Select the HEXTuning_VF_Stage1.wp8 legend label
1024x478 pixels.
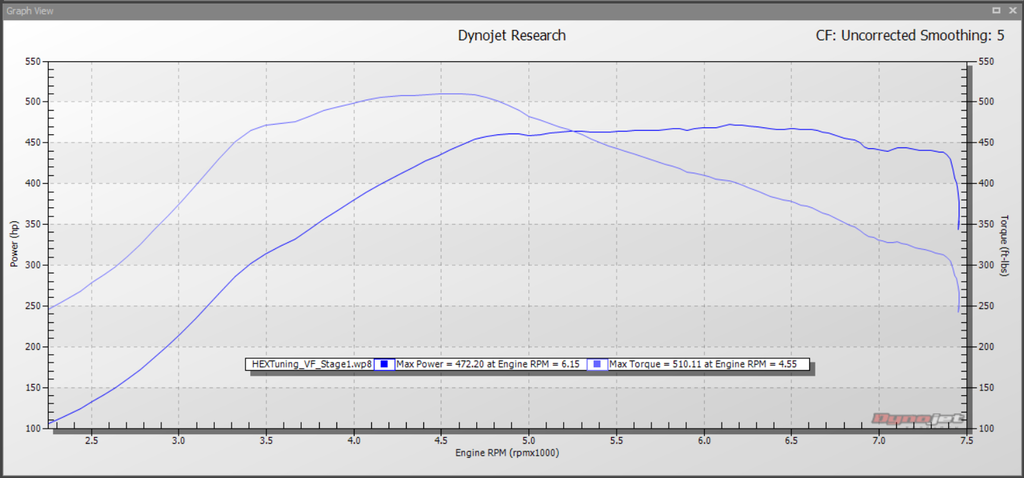click(308, 365)
